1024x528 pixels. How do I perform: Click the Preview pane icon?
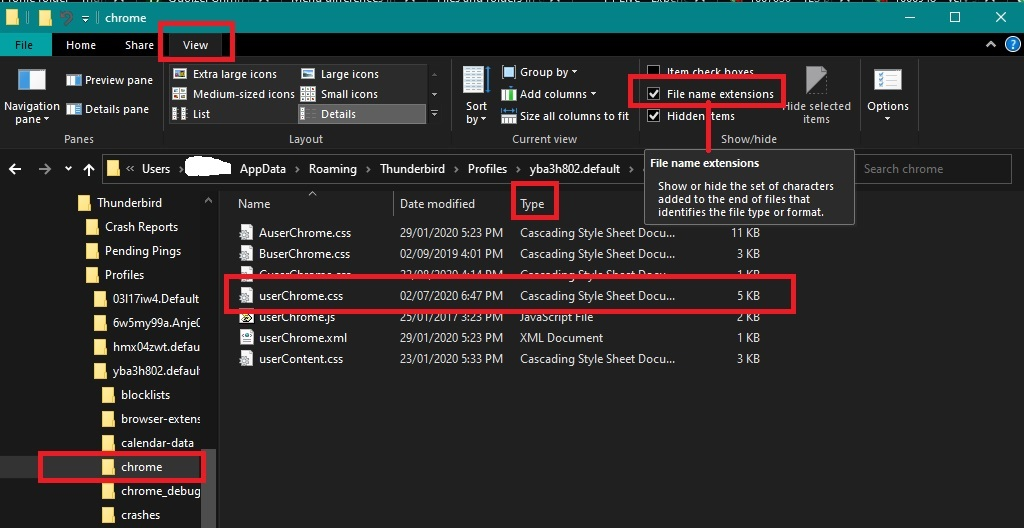tap(74, 80)
